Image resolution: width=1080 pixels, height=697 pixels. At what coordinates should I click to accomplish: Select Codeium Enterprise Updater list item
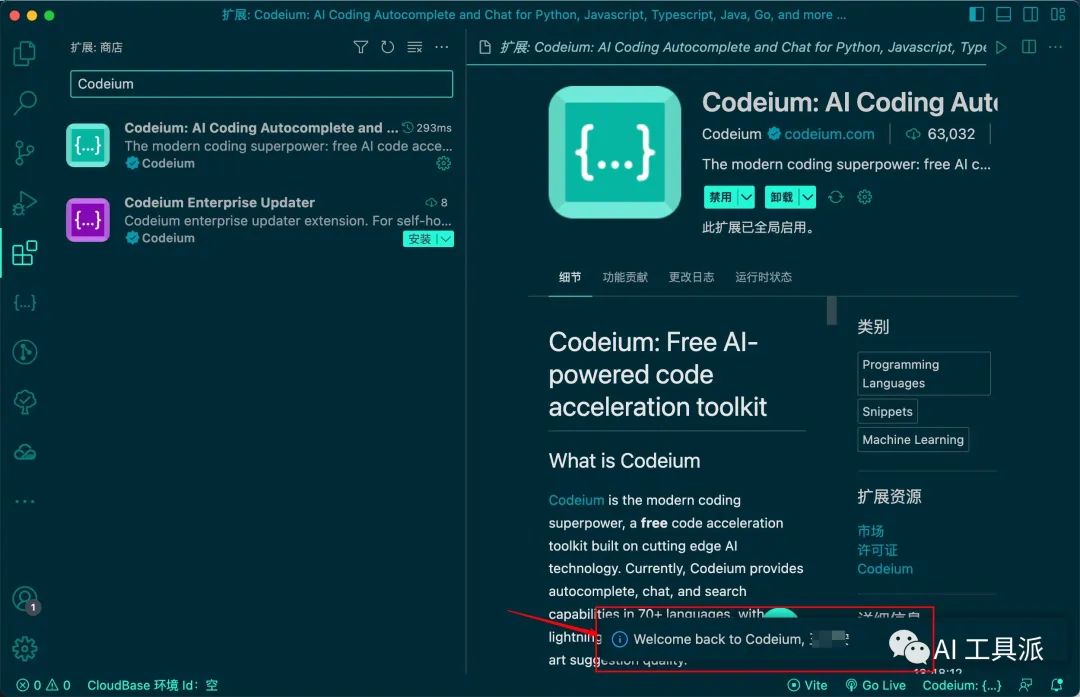click(260, 220)
